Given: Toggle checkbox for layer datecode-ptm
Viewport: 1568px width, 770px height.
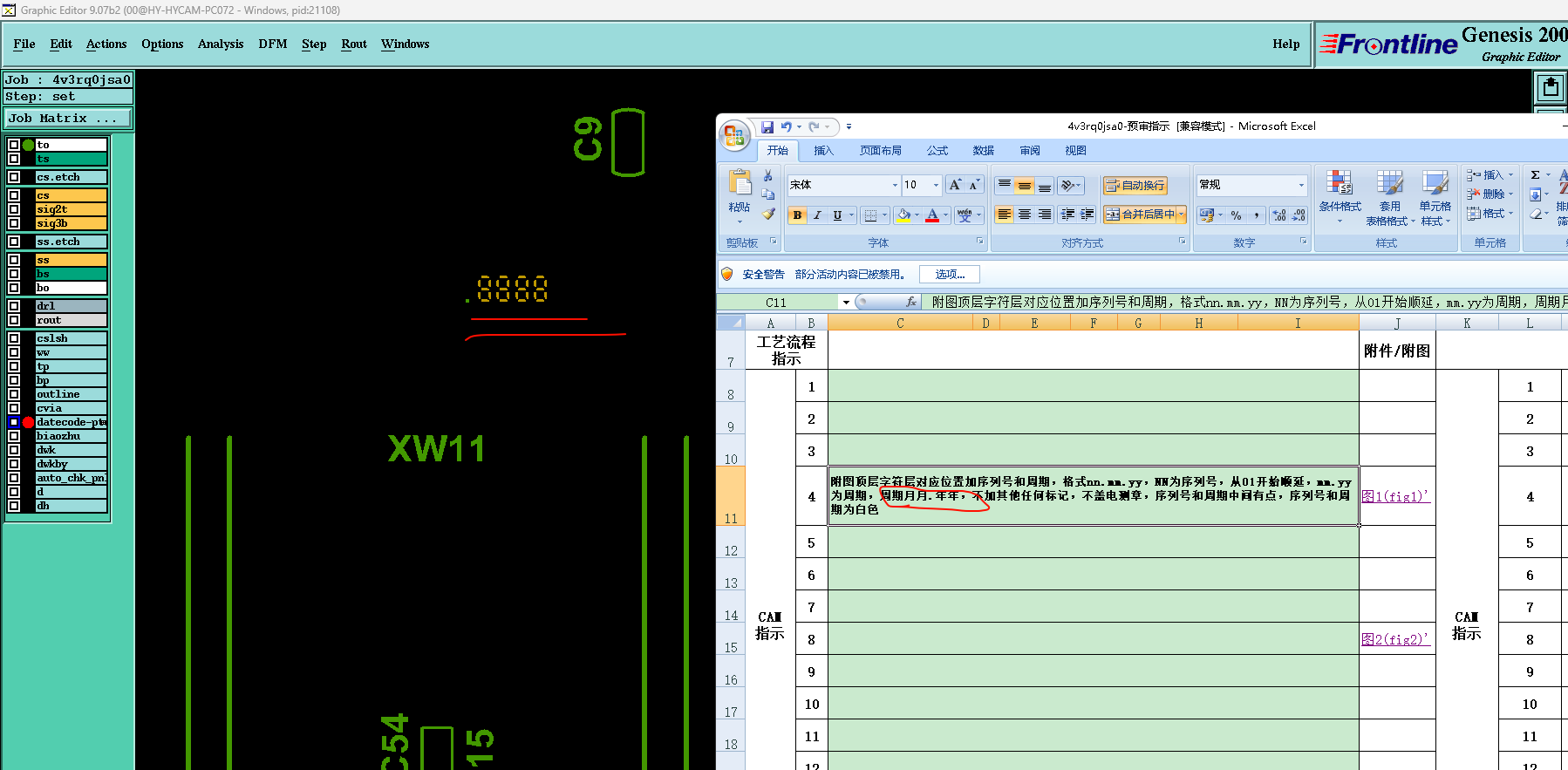Looking at the screenshot, I should [14, 422].
